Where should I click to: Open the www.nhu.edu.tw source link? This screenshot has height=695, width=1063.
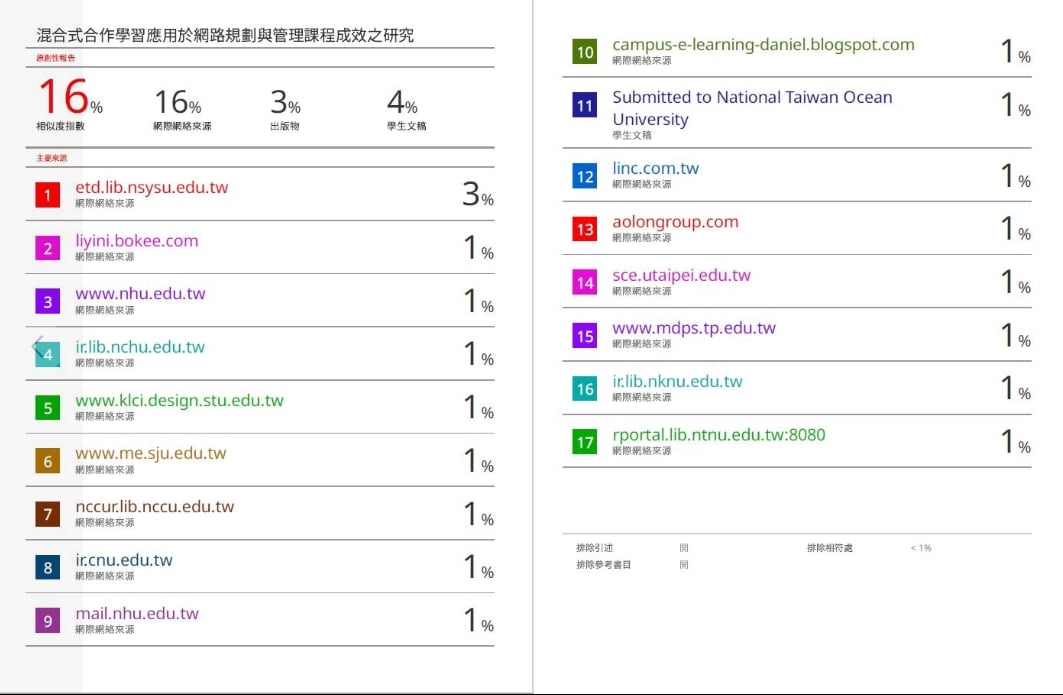[140, 294]
